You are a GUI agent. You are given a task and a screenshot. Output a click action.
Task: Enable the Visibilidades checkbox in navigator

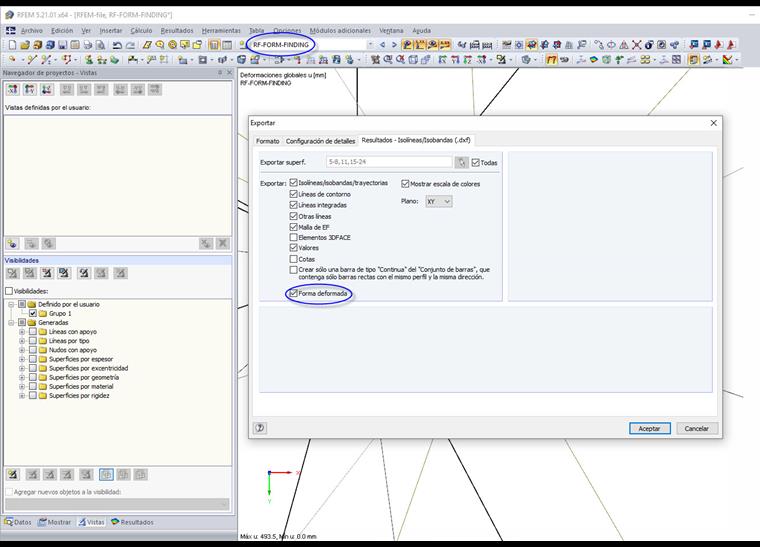pos(9,291)
